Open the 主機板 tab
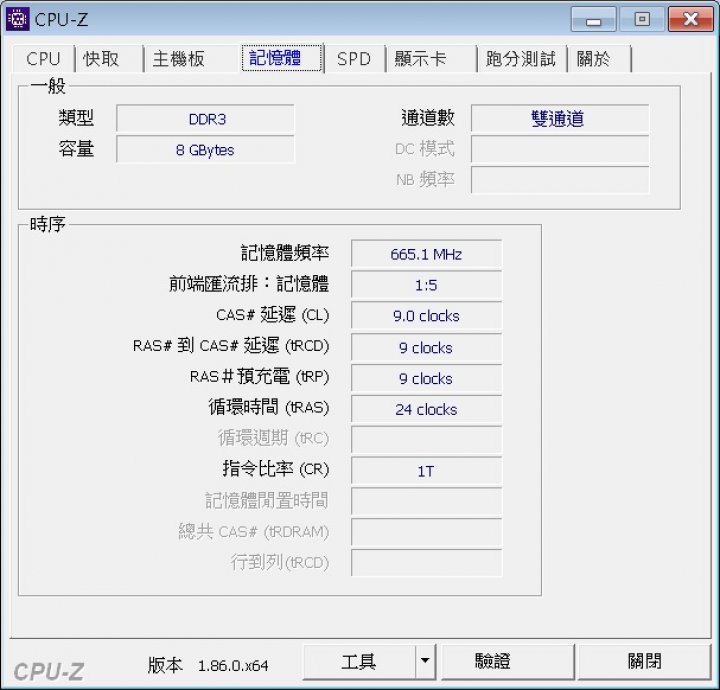This screenshot has width=720, height=690. 191,59
